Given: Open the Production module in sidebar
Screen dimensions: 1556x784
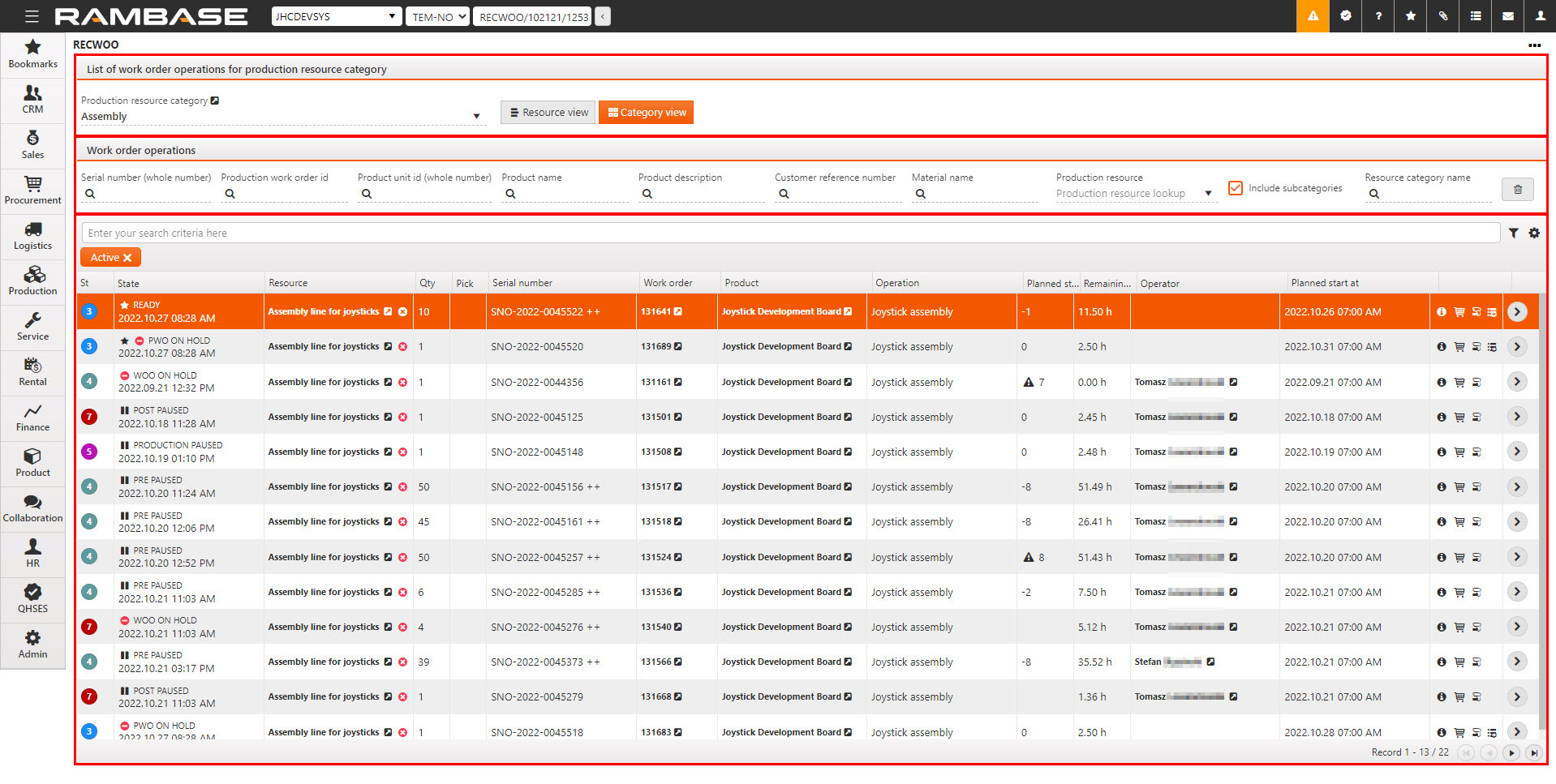Looking at the screenshot, I should 32,281.
